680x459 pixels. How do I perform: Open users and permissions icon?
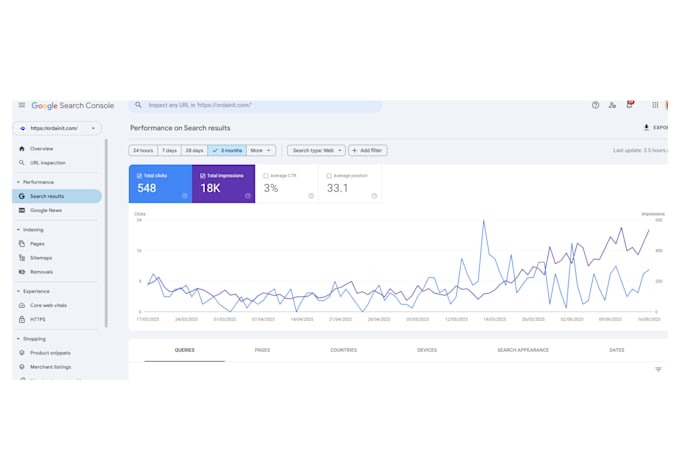[612, 105]
